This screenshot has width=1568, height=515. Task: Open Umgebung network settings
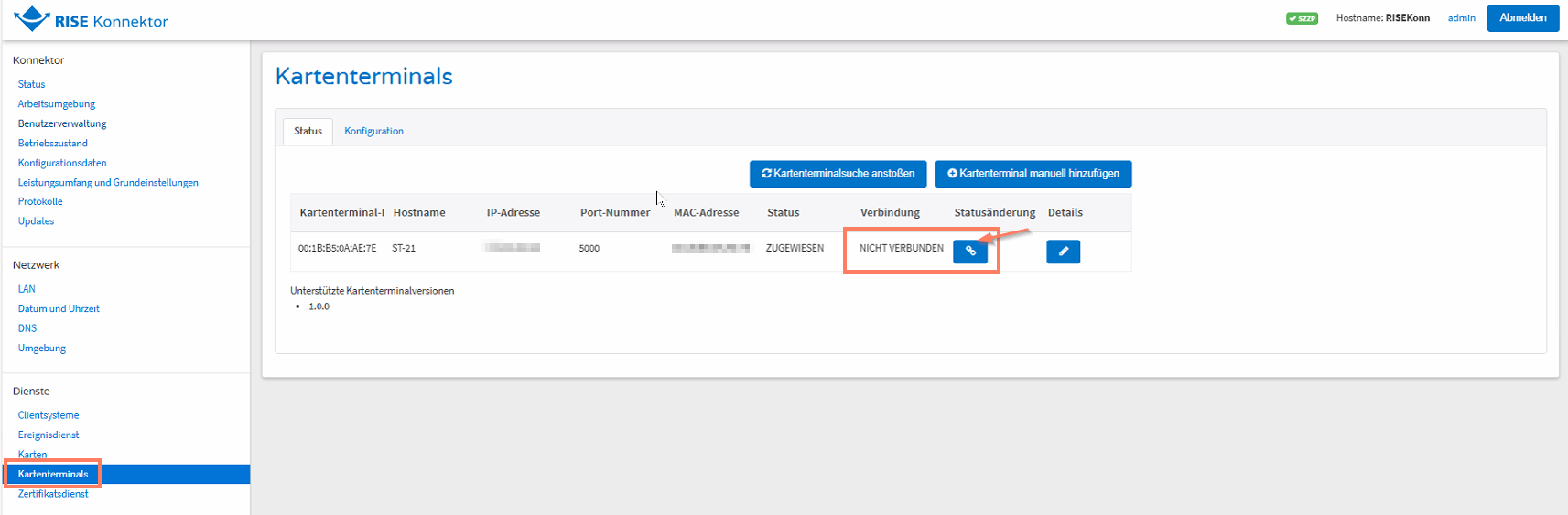(x=42, y=349)
